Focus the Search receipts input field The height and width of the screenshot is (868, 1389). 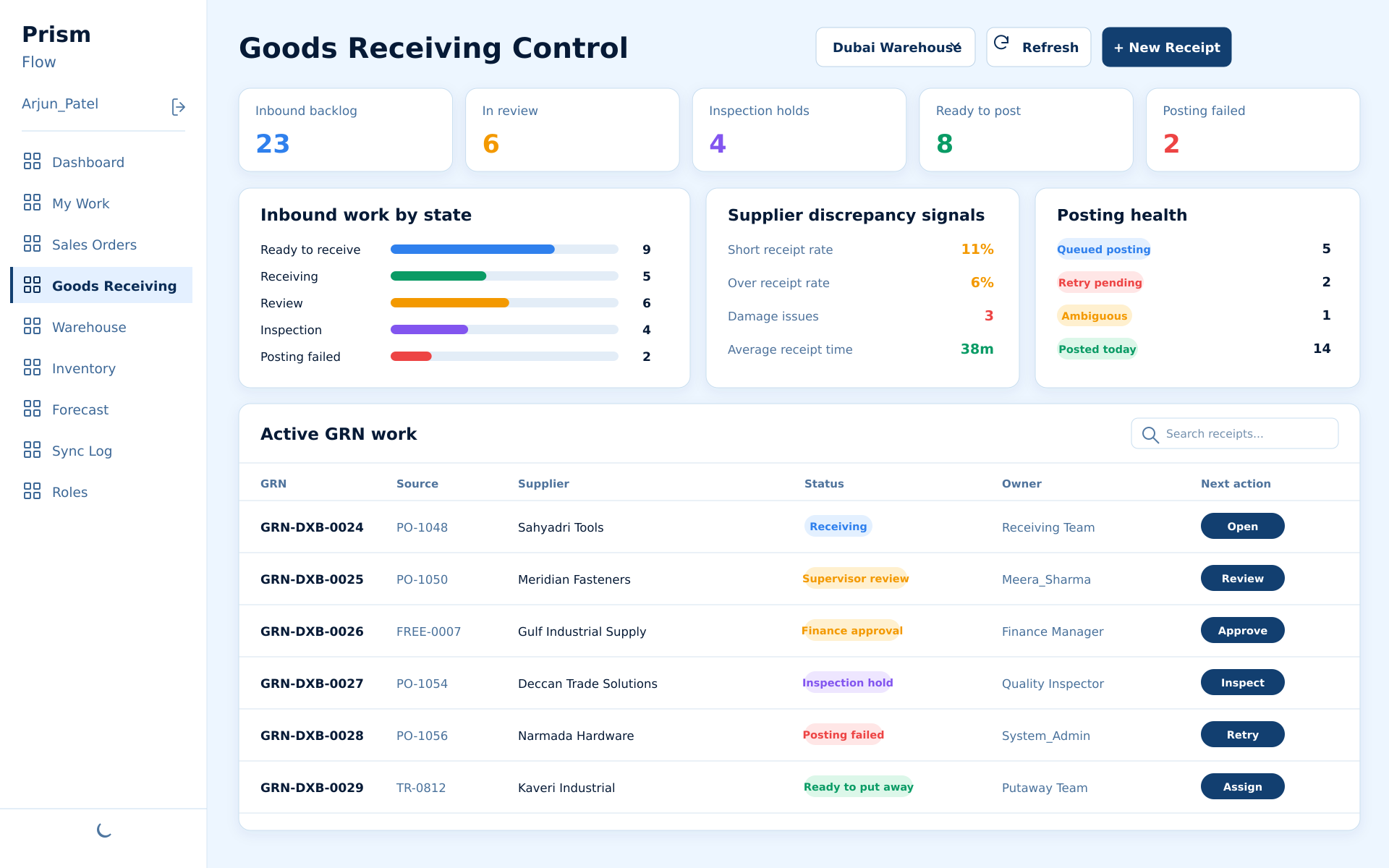[x=1234, y=433]
